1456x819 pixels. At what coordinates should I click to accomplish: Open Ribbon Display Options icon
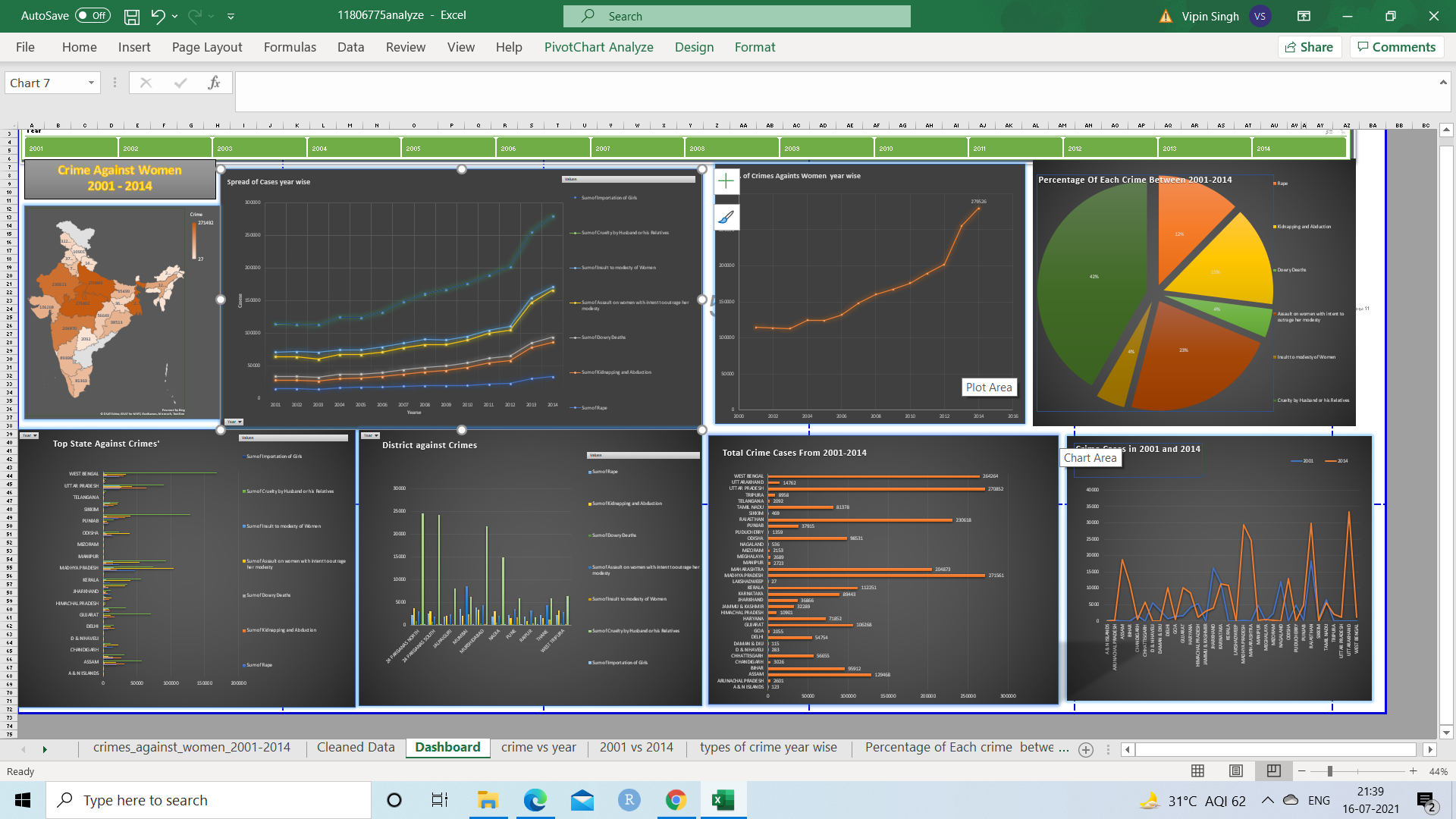pos(1304,16)
